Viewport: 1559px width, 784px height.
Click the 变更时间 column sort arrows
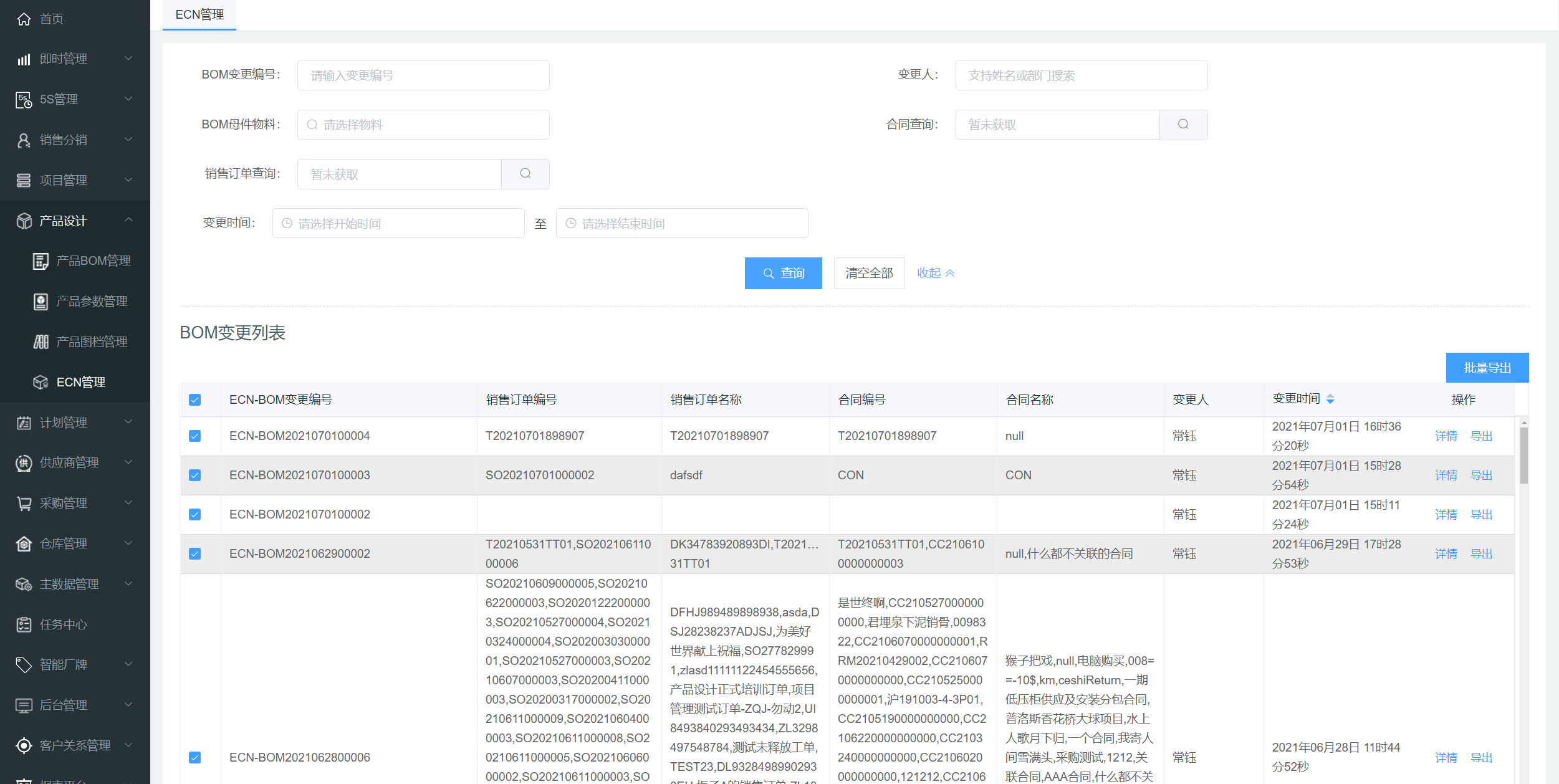point(1330,399)
